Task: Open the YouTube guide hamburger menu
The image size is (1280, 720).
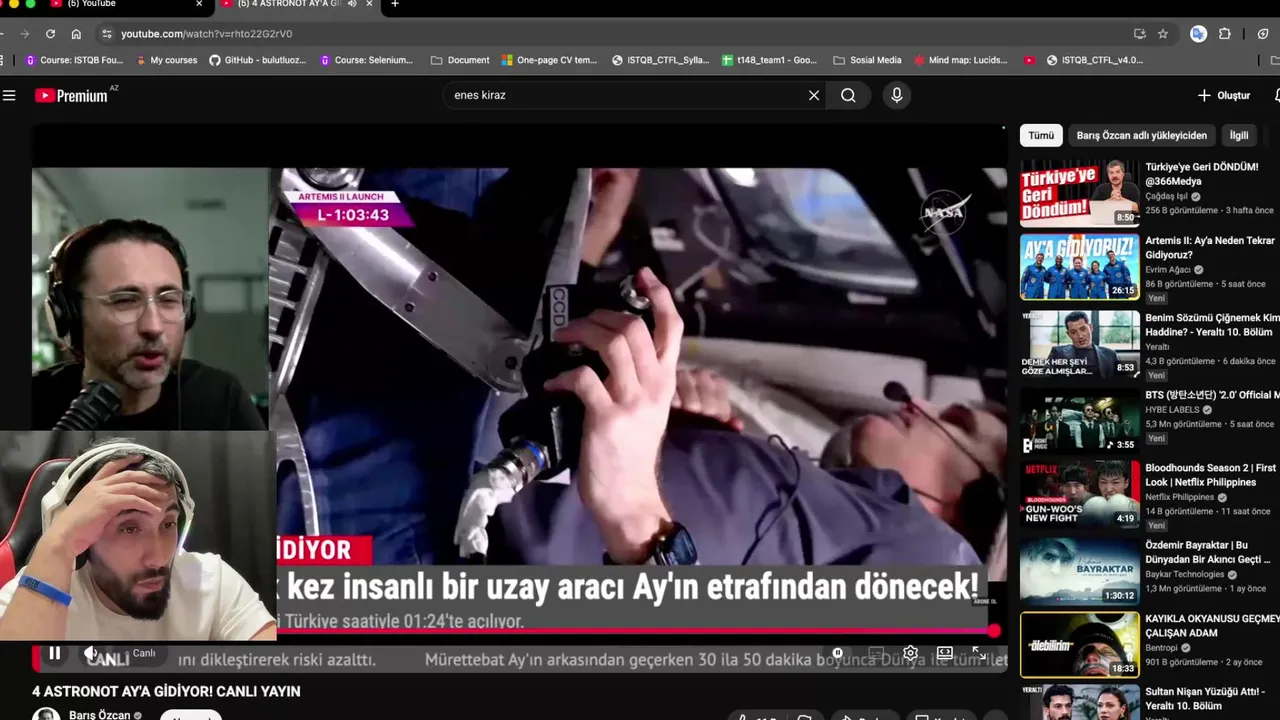Action: click(9, 95)
